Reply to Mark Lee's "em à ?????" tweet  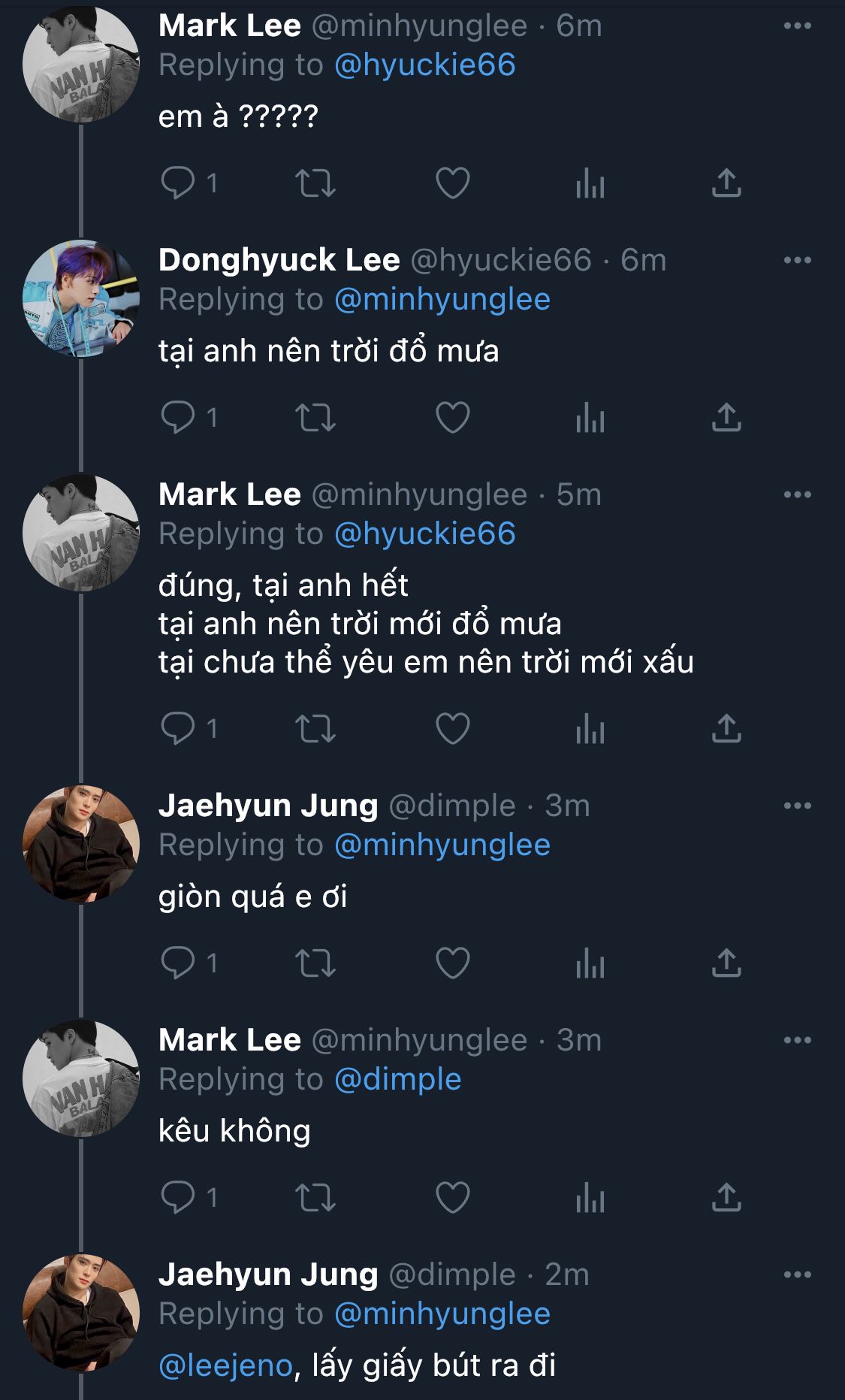(x=178, y=183)
